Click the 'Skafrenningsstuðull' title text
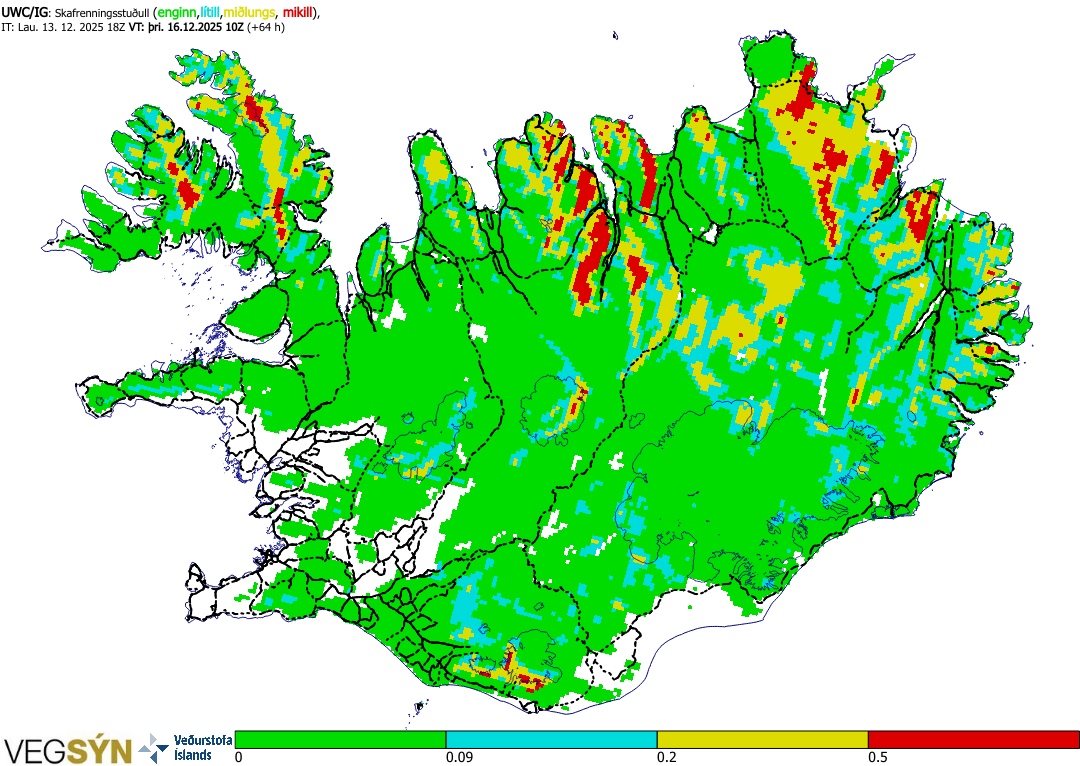The image size is (1080, 766). 102,12
